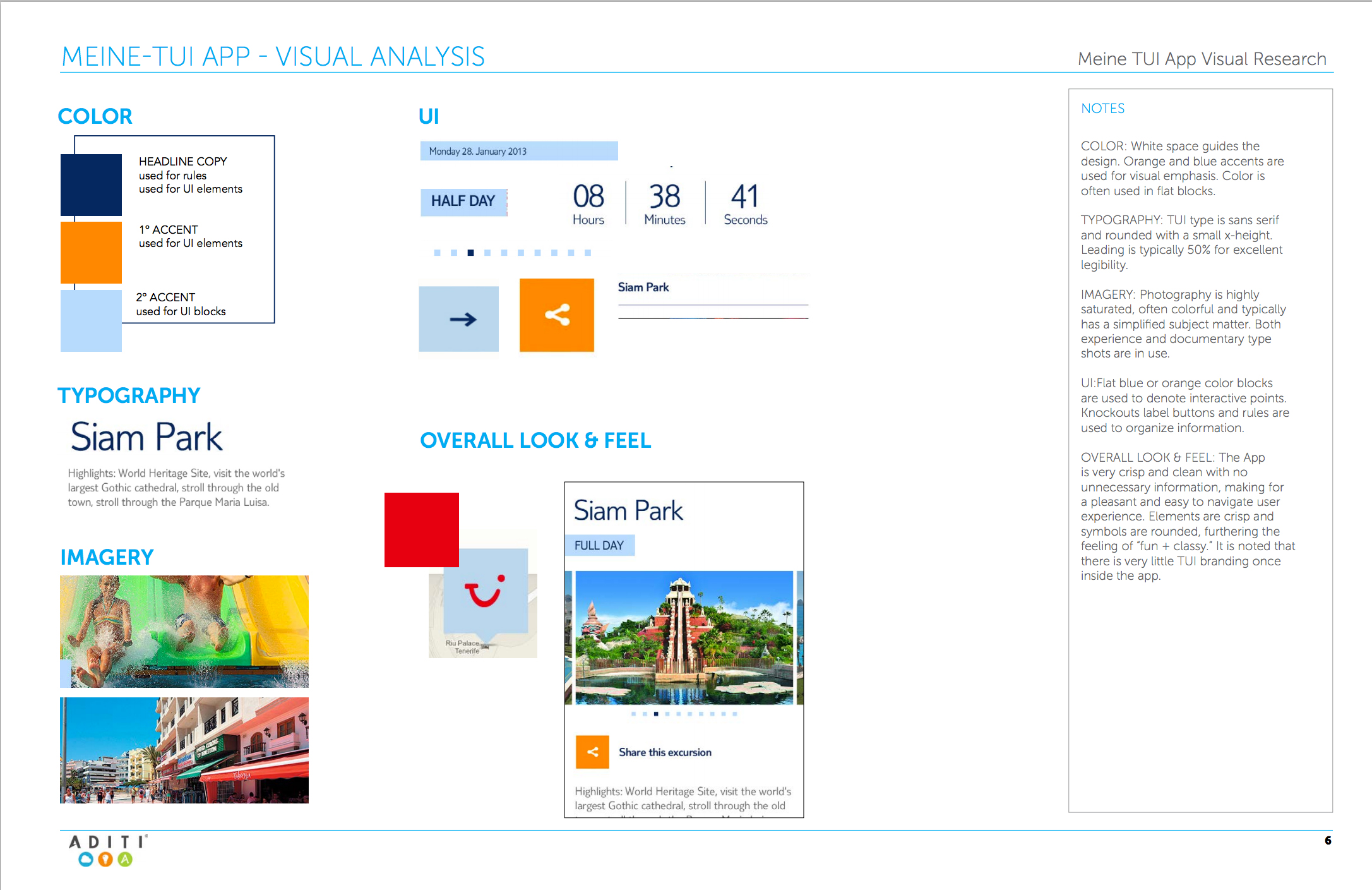Click the COLOR section heading

pyautogui.click(x=95, y=116)
